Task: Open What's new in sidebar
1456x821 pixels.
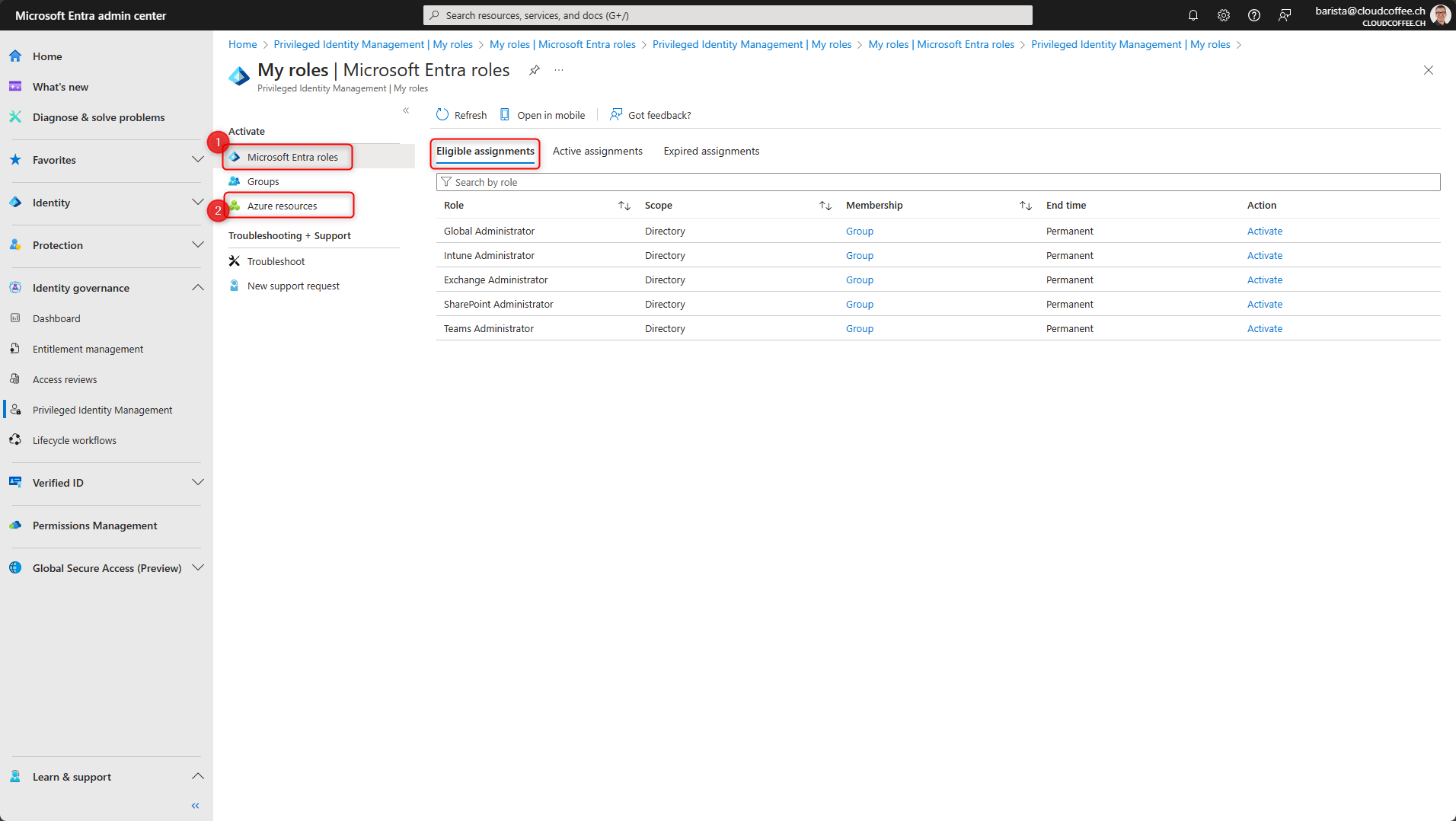Action: tap(60, 87)
